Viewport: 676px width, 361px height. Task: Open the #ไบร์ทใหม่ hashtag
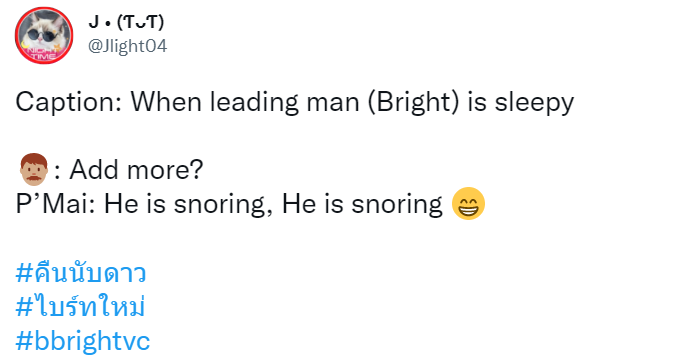pyautogui.click(x=80, y=306)
